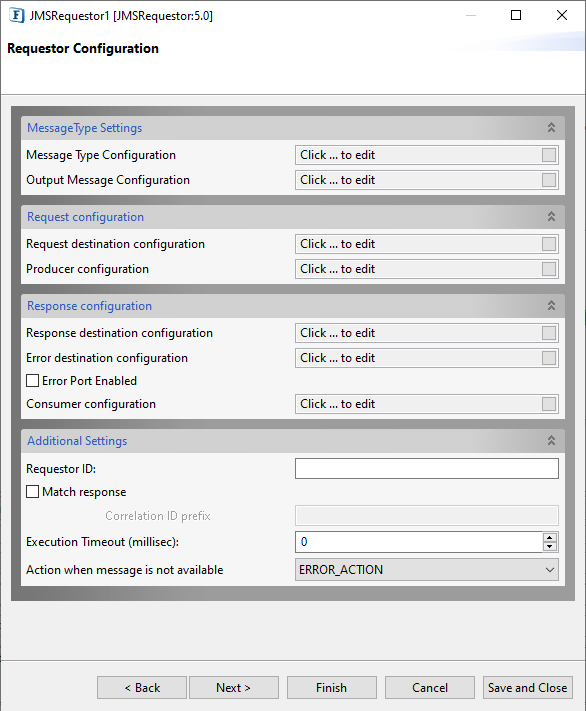Enable the Error Port Enabled checkbox
This screenshot has width=586, height=711.
pyautogui.click(x=32, y=380)
